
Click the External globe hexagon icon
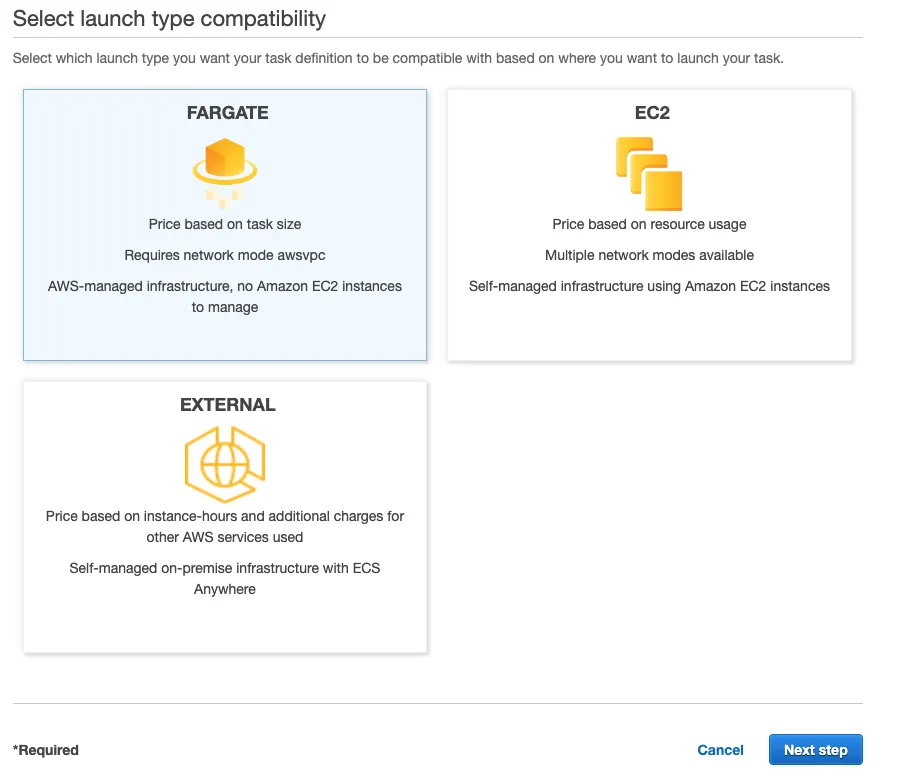click(x=224, y=464)
